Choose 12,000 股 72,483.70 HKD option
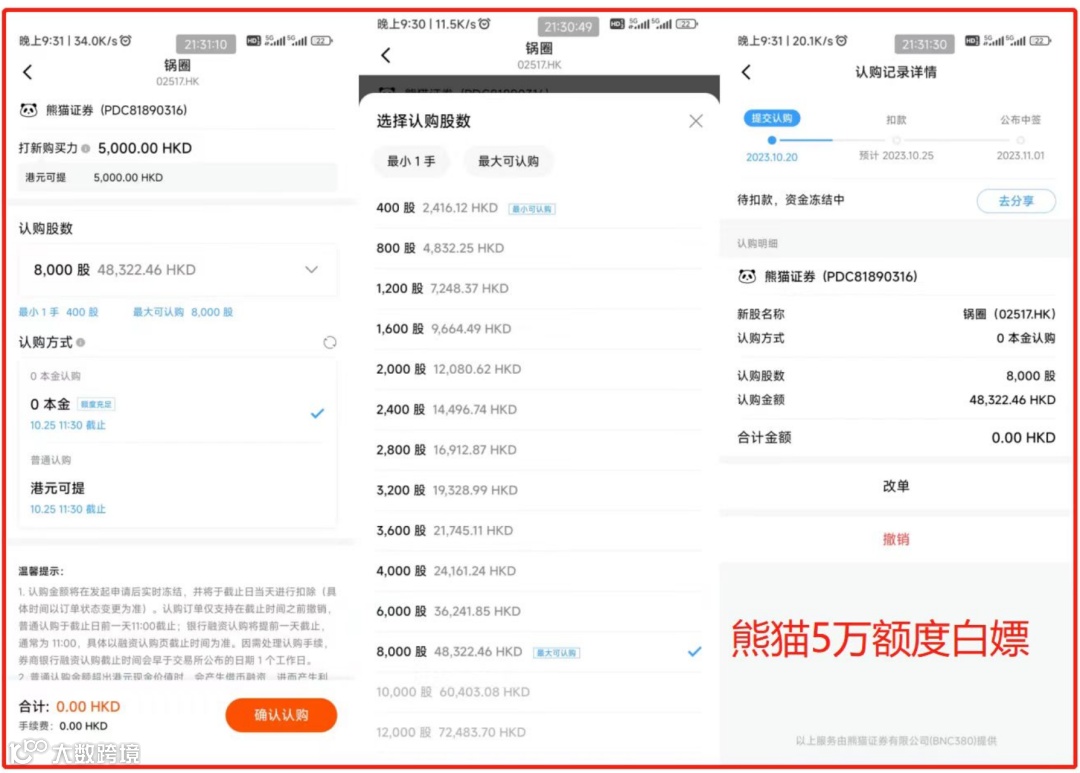Viewport: 1080px width, 773px height. (x=539, y=732)
